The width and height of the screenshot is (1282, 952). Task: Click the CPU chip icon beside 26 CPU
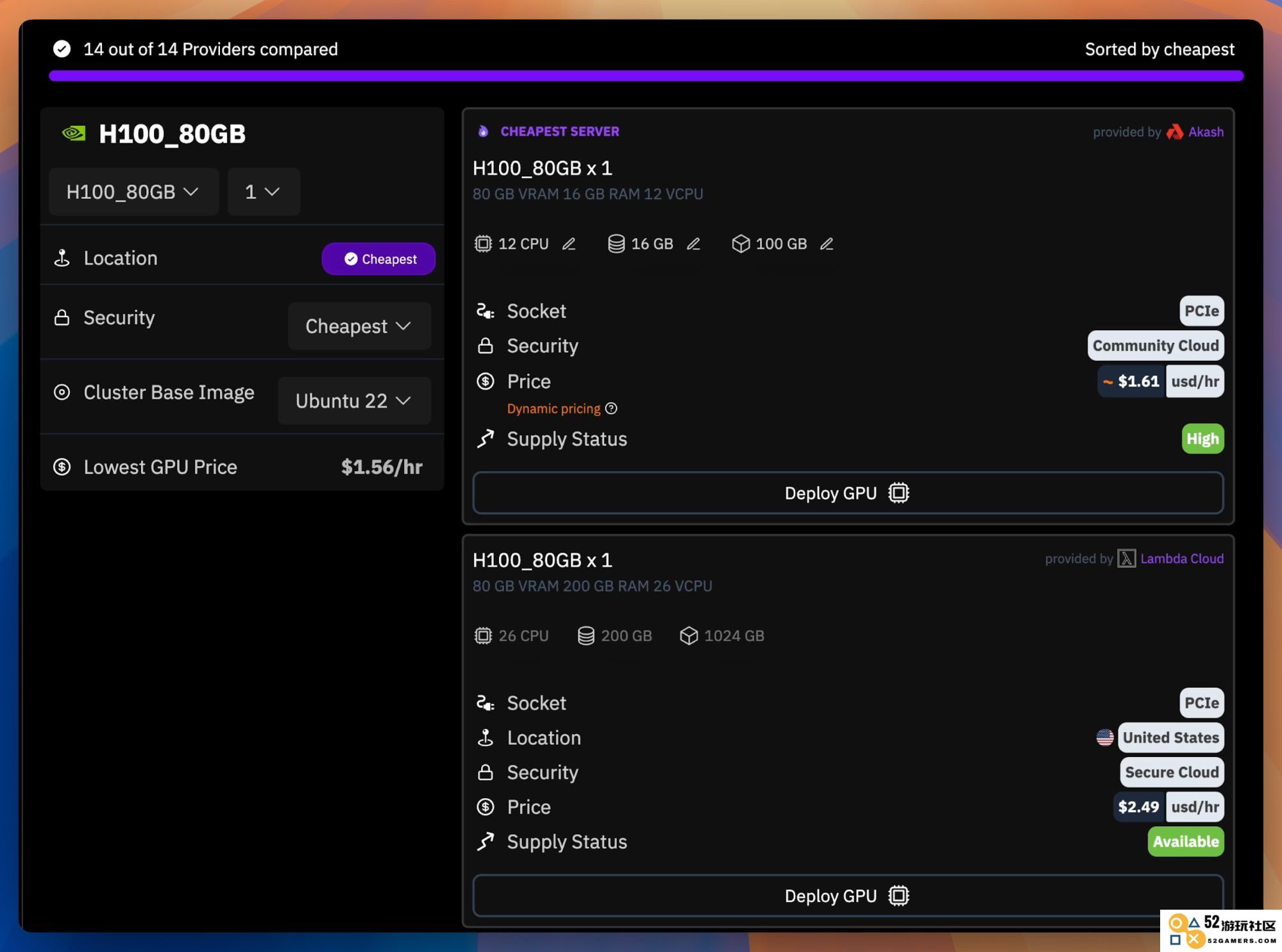pyautogui.click(x=483, y=635)
